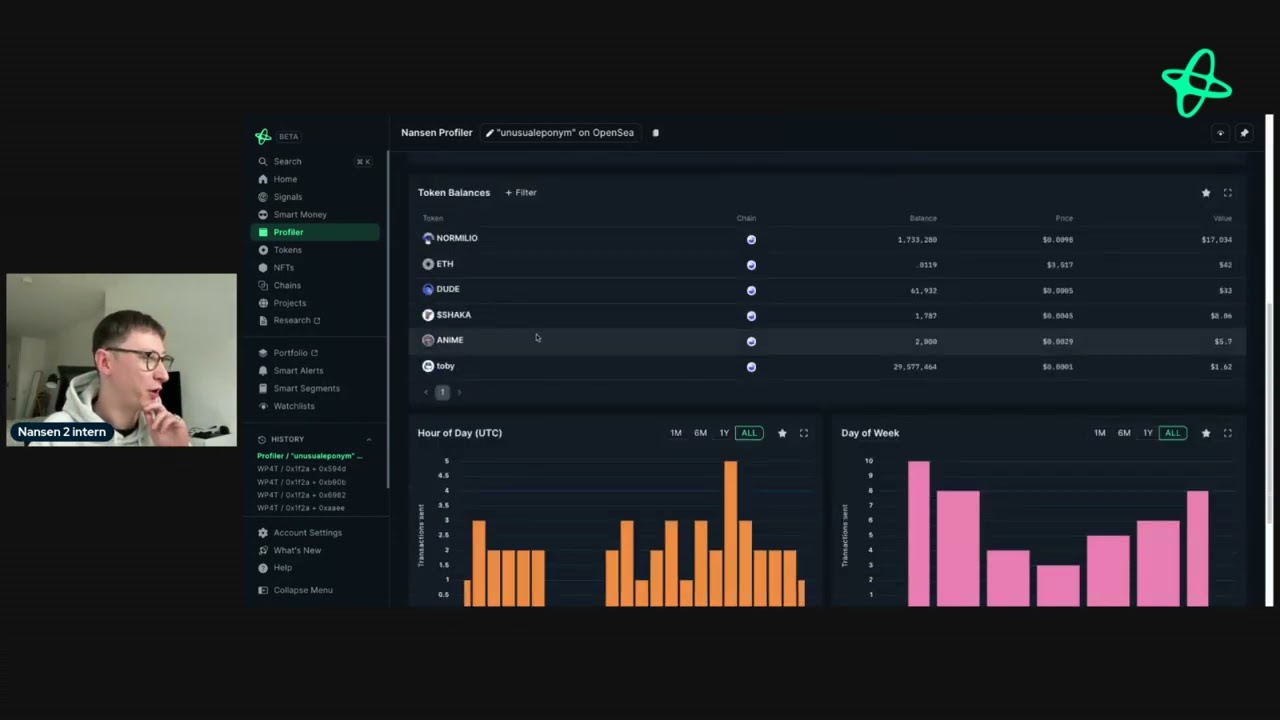Collapse the History section chevron
1280x720 pixels.
(368, 439)
